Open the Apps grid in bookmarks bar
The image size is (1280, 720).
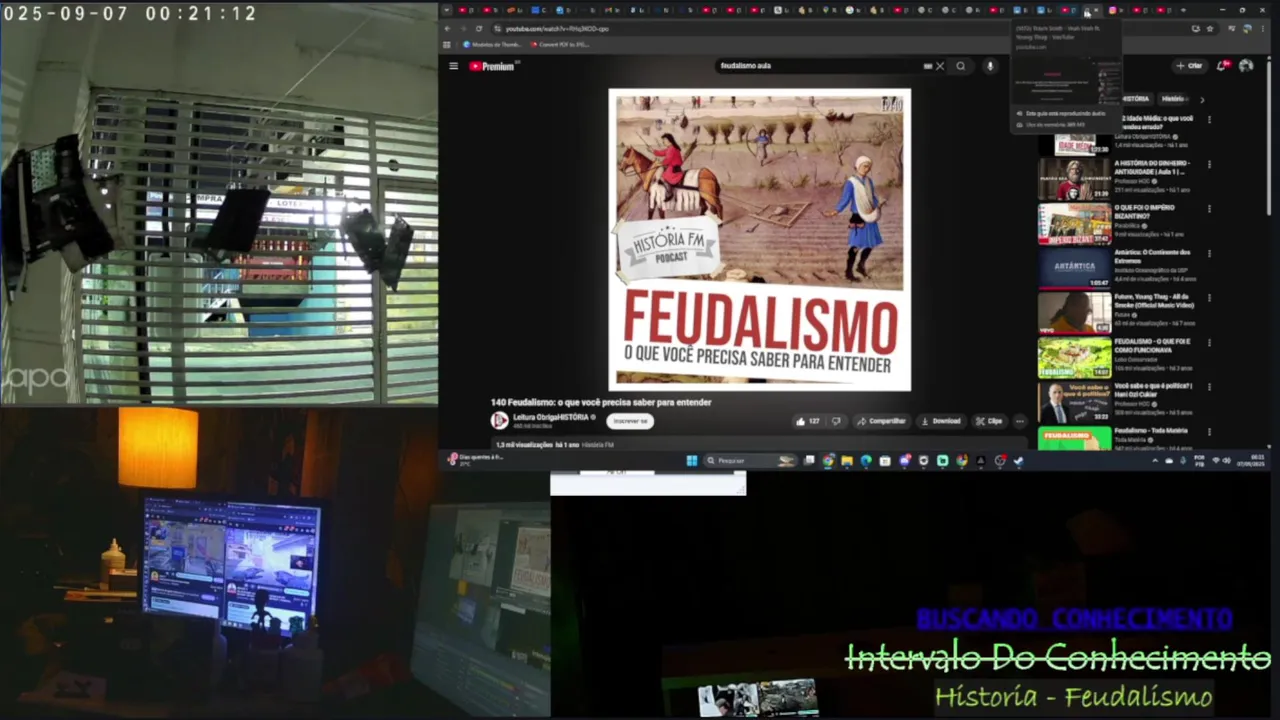(x=449, y=45)
